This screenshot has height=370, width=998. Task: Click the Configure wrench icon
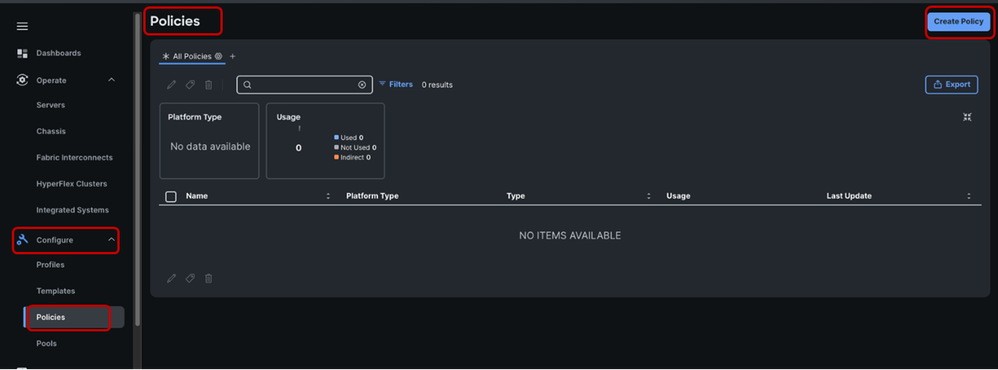pos(22,240)
